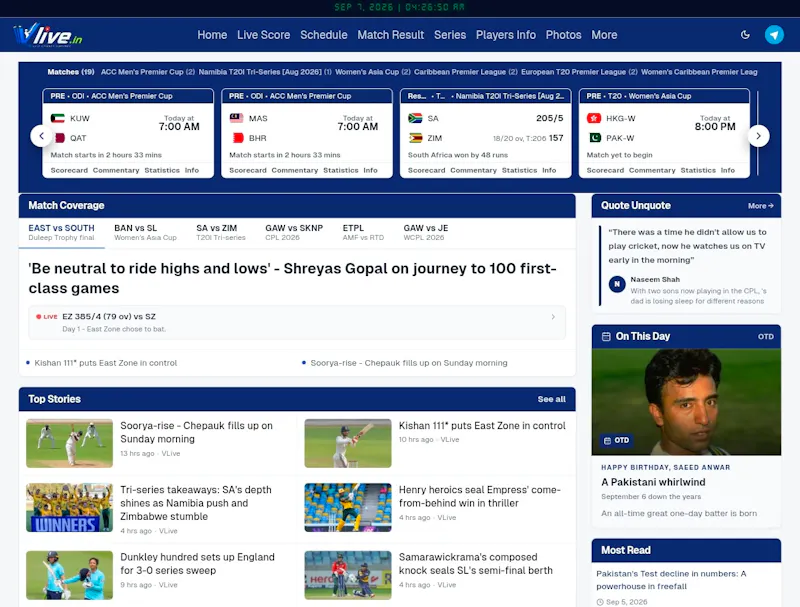Click the Kuwait flag icon
800x607 pixels.
point(58,118)
